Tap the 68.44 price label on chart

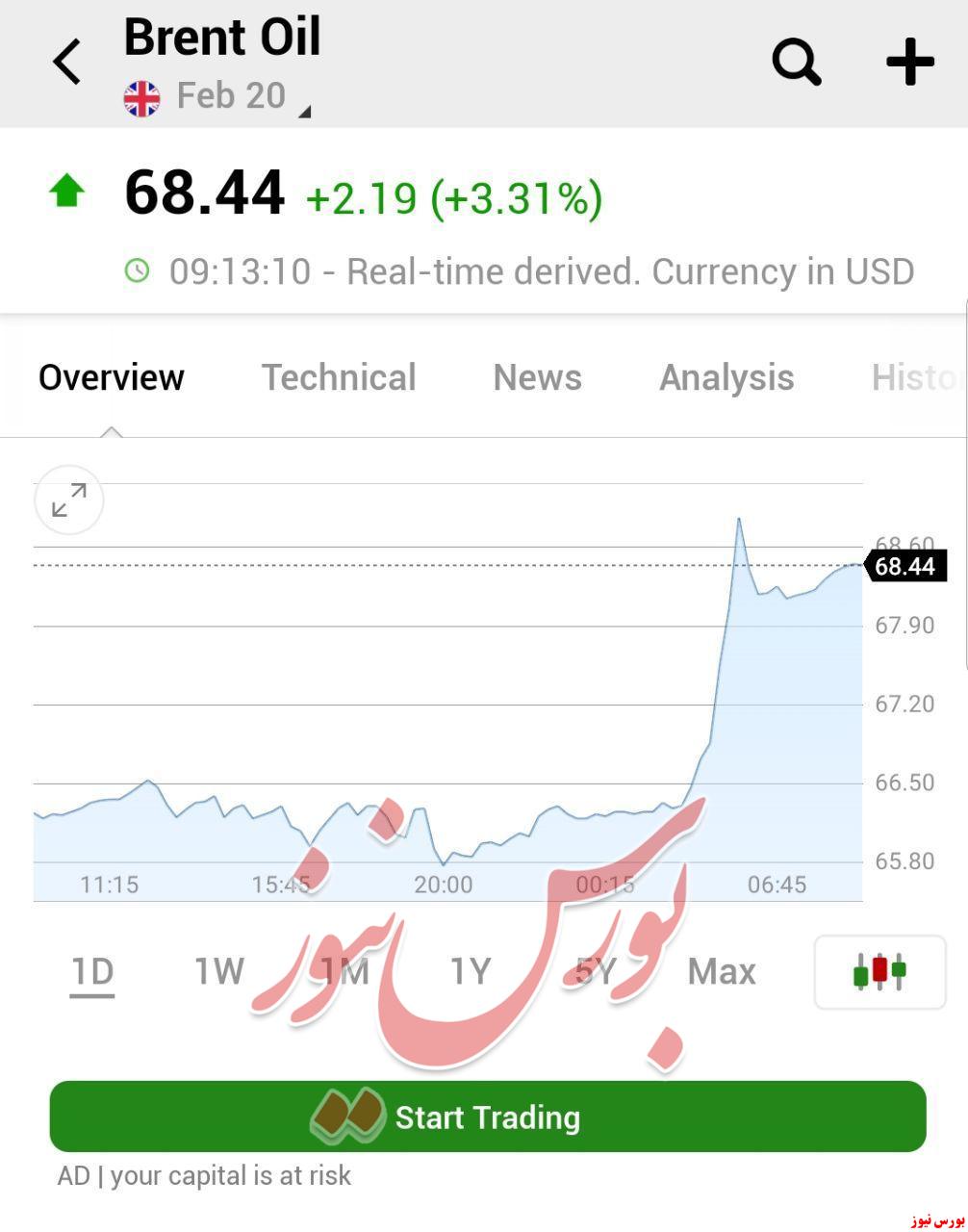tap(905, 566)
